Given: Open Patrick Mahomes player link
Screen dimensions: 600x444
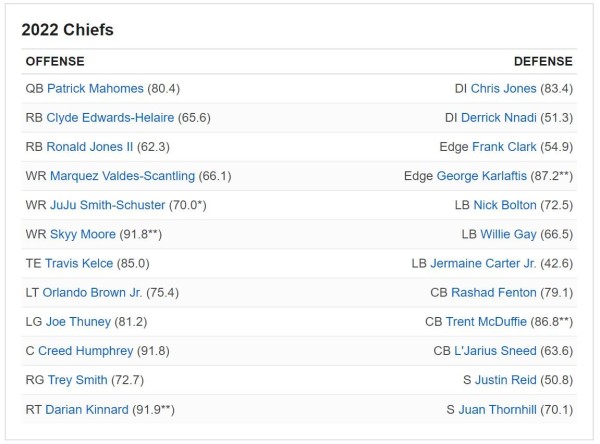Looking at the screenshot, I should (x=95, y=88).
